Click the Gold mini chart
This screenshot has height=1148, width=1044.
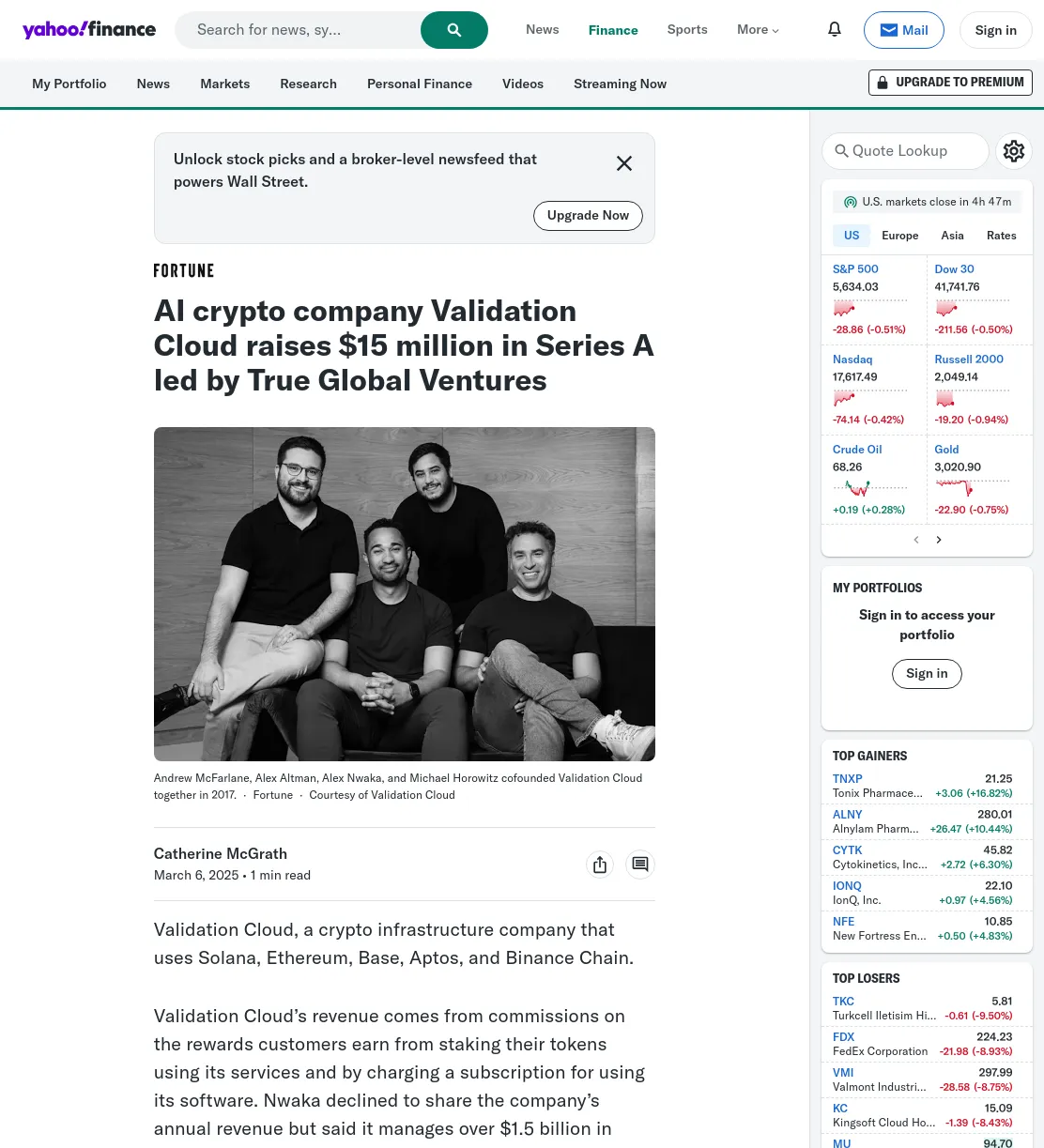tap(972, 488)
